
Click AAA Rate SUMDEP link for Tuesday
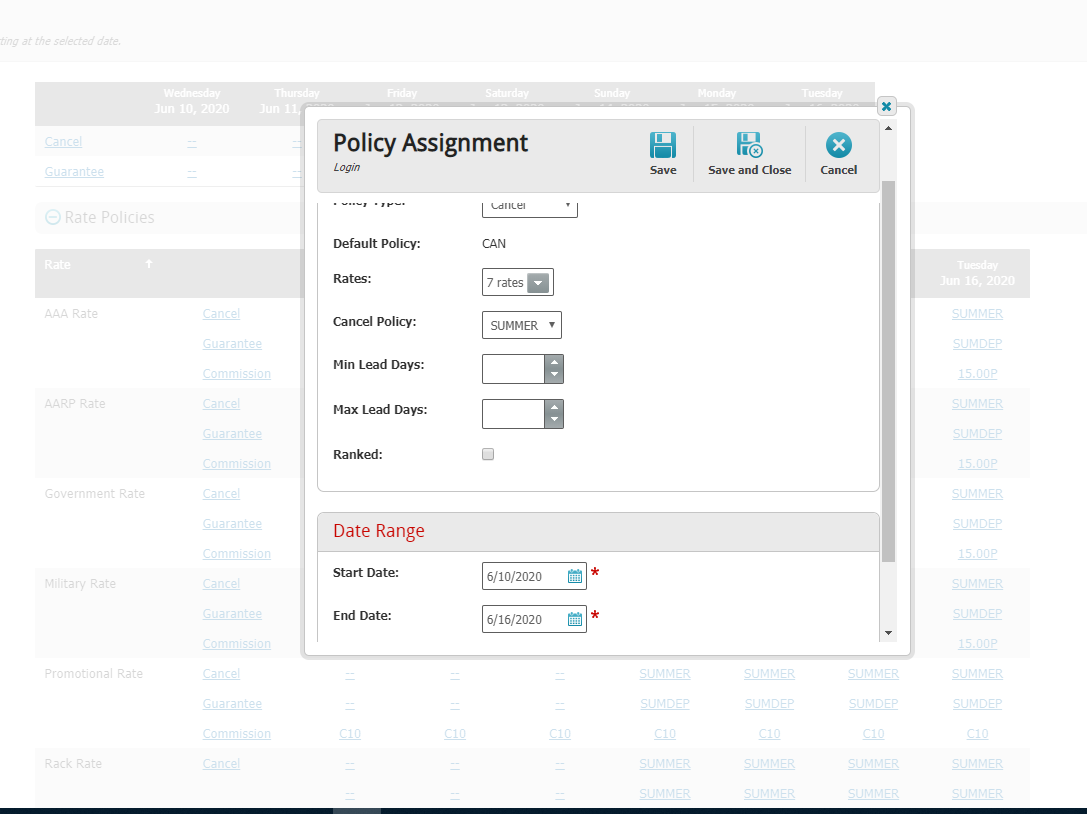pos(977,343)
